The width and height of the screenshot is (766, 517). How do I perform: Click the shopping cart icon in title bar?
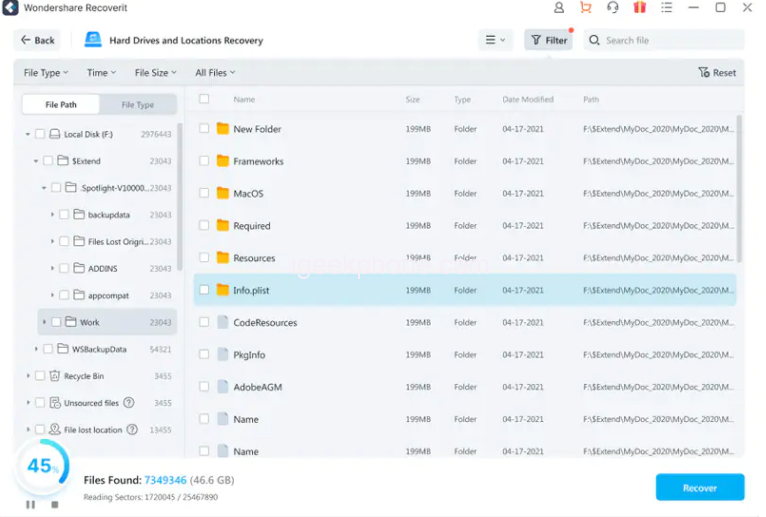click(586, 8)
